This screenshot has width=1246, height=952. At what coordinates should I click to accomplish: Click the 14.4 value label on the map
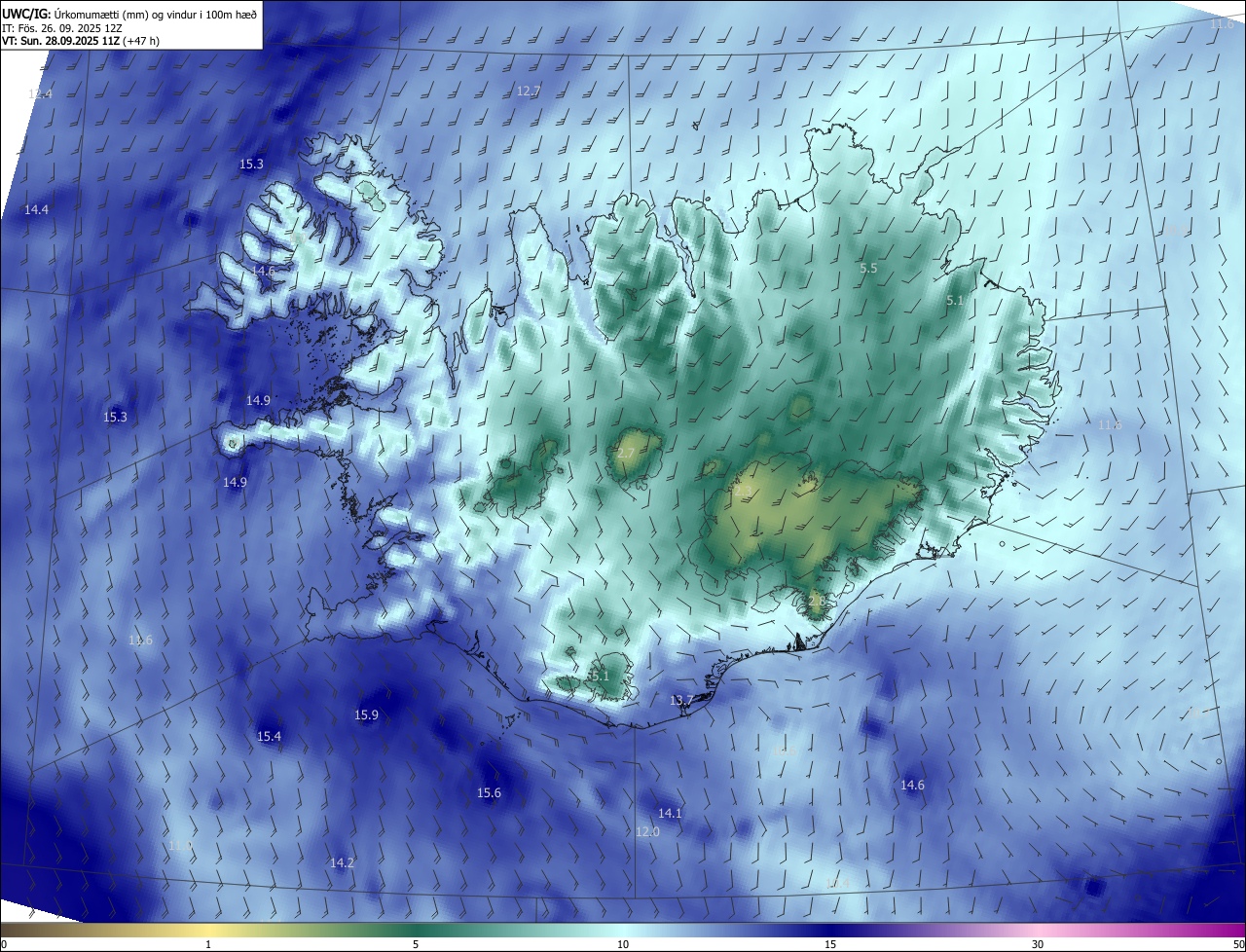[x=36, y=210]
